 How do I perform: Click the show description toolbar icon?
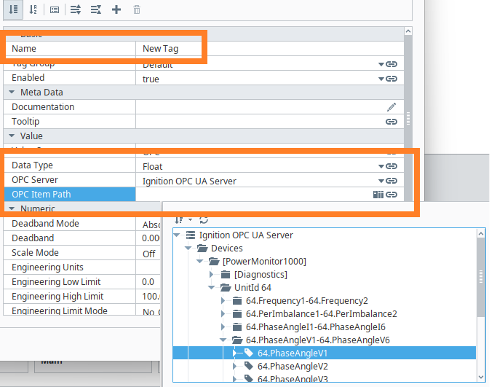[x=54, y=10]
